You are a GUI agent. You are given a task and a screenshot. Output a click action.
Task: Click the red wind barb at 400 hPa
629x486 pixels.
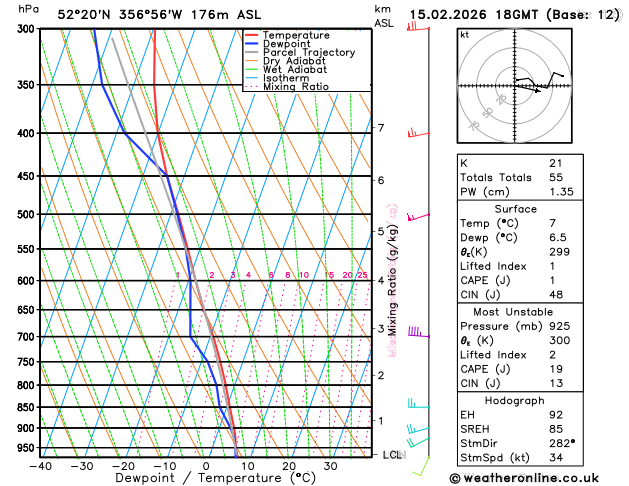(x=418, y=133)
